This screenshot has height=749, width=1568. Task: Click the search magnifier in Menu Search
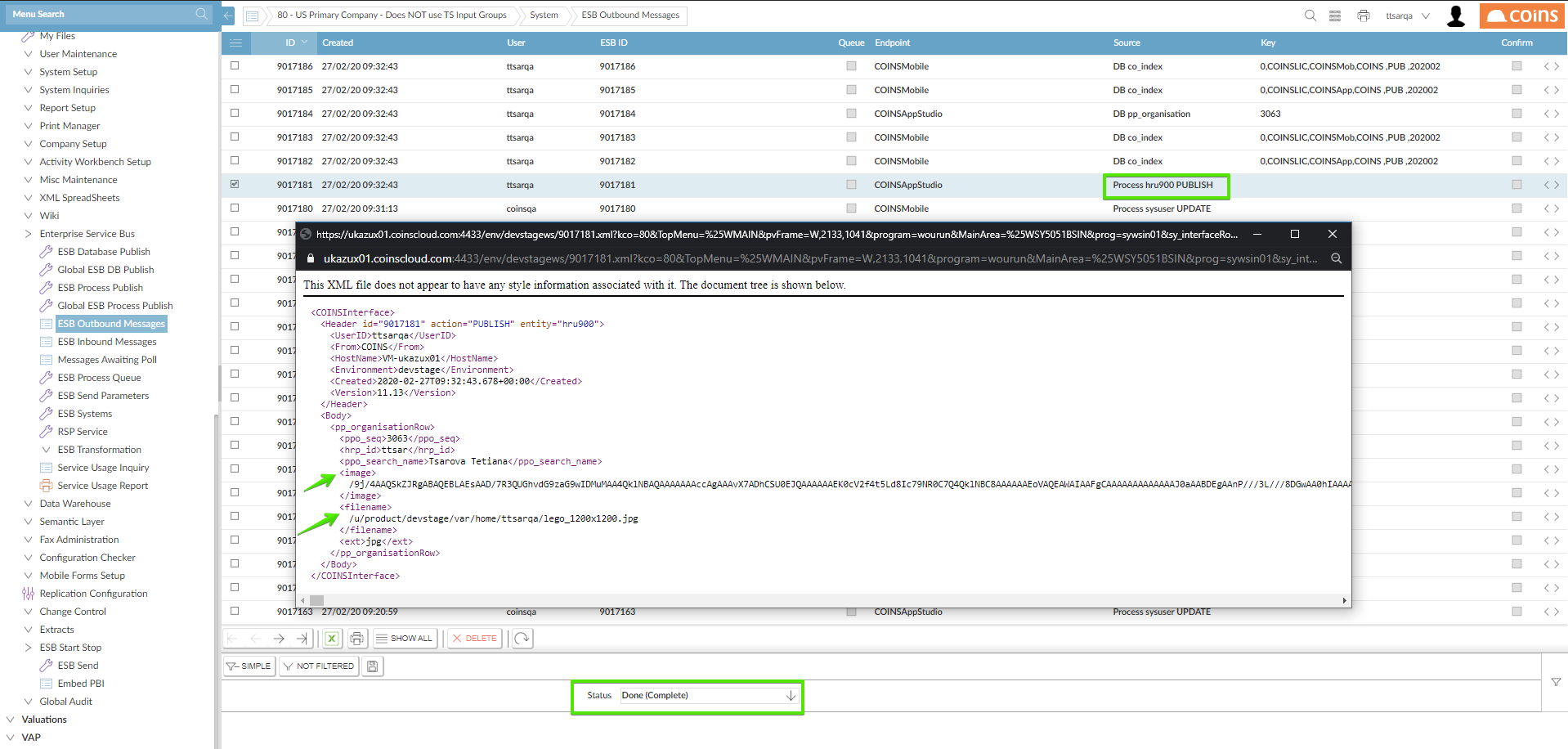coord(201,14)
